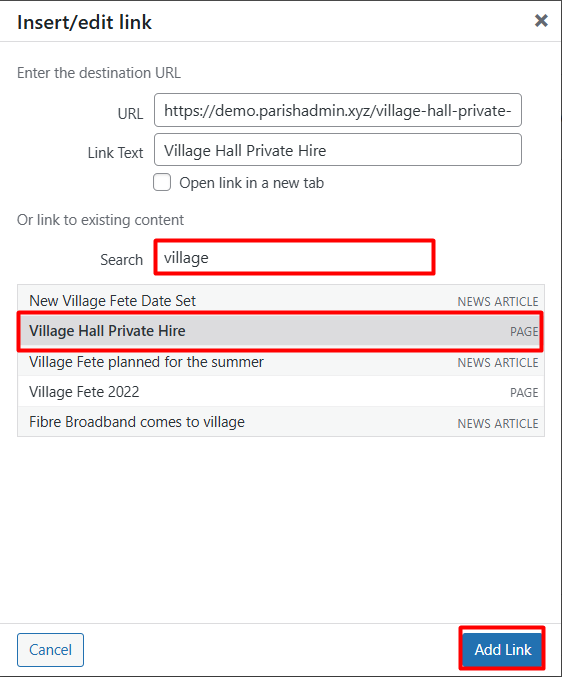Click the Insert/edit link dialog title
Viewport: 562px width, 677px height.
click(x=84, y=22)
